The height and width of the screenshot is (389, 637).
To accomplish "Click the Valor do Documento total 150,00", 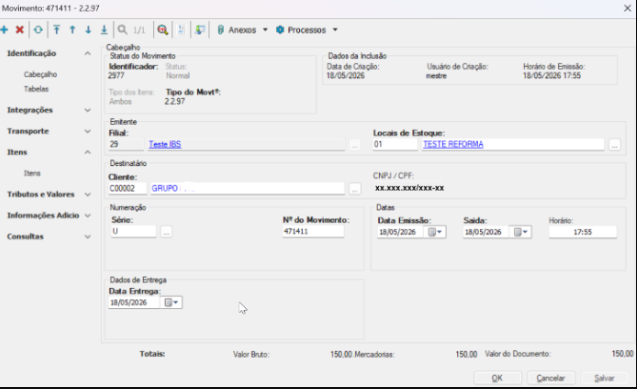I will 622,354.
